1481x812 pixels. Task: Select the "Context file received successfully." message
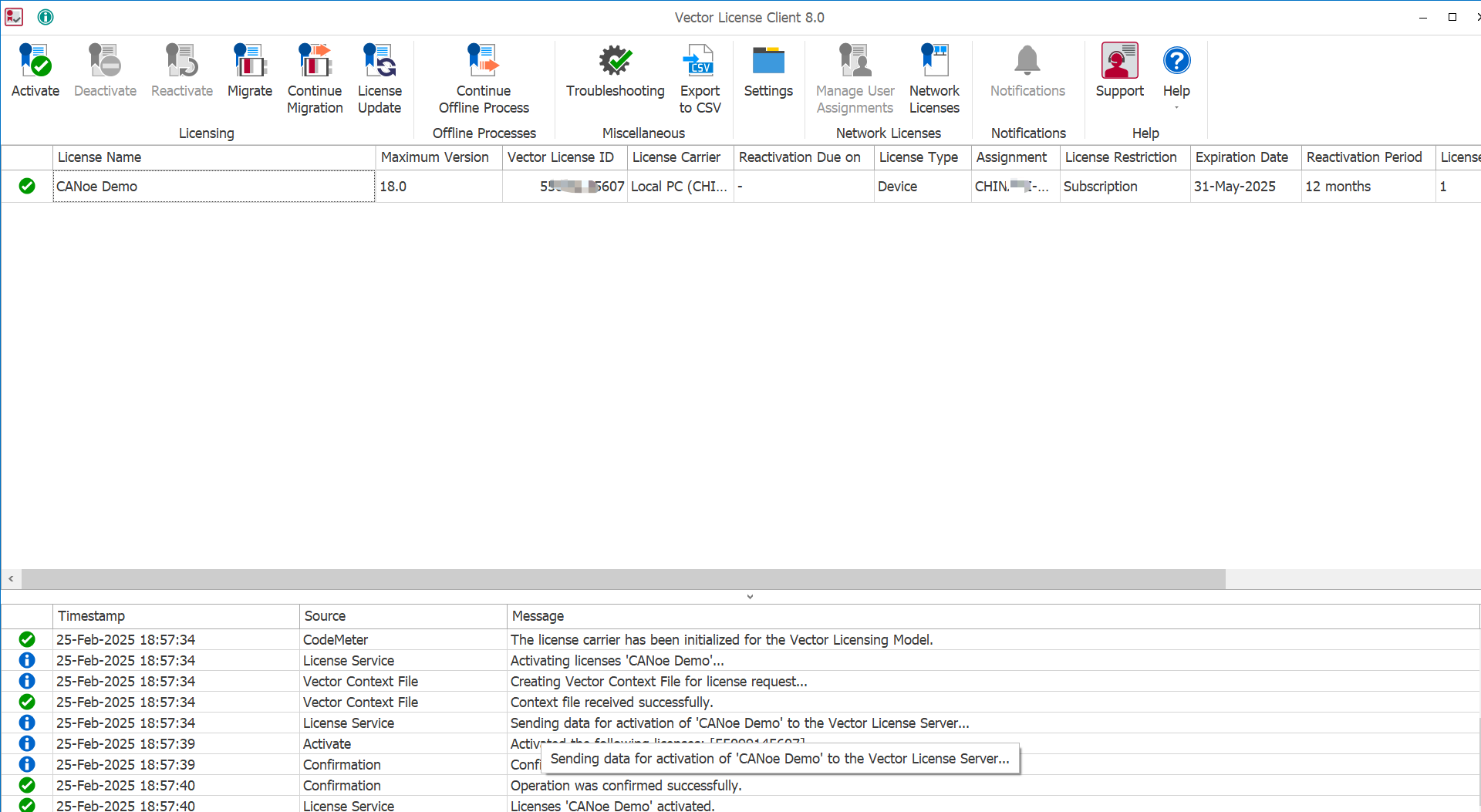point(612,702)
